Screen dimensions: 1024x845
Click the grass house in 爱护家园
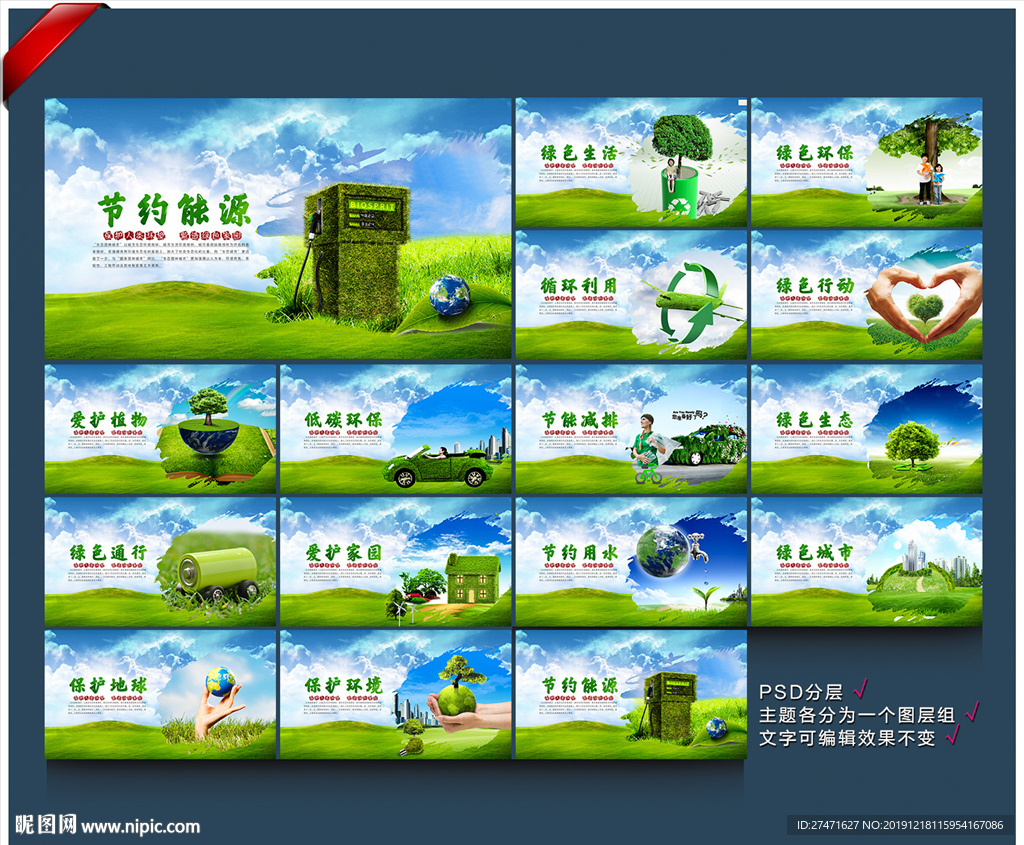click(x=473, y=579)
